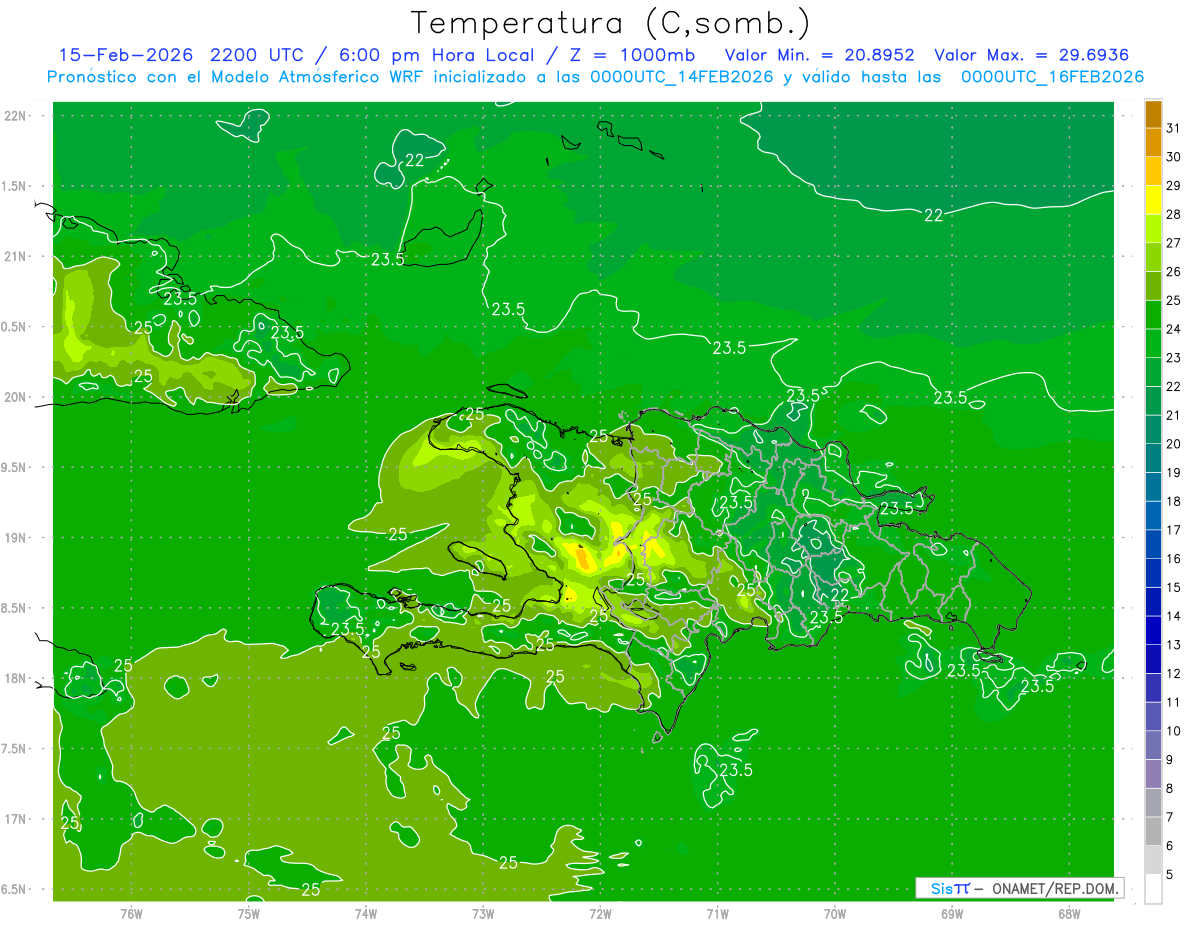The image size is (1200, 927).
Task: Click the color scale label "9"
Action: 1170,760
